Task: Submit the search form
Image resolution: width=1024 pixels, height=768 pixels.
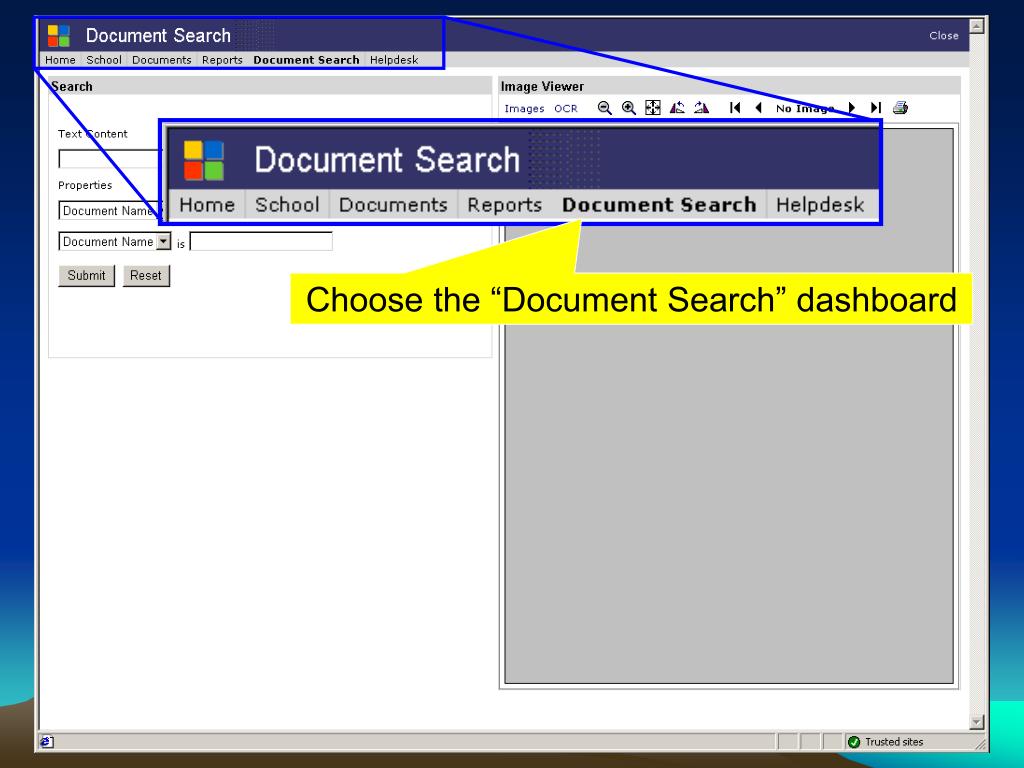Action: point(86,276)
